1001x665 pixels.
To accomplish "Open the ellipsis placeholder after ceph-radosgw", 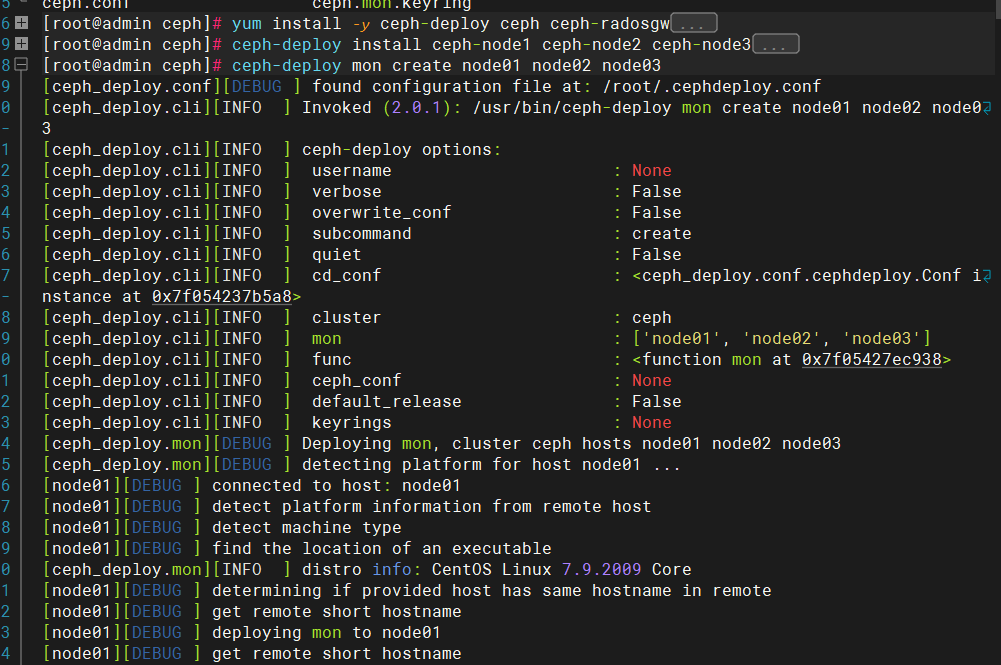I will 694,24.
